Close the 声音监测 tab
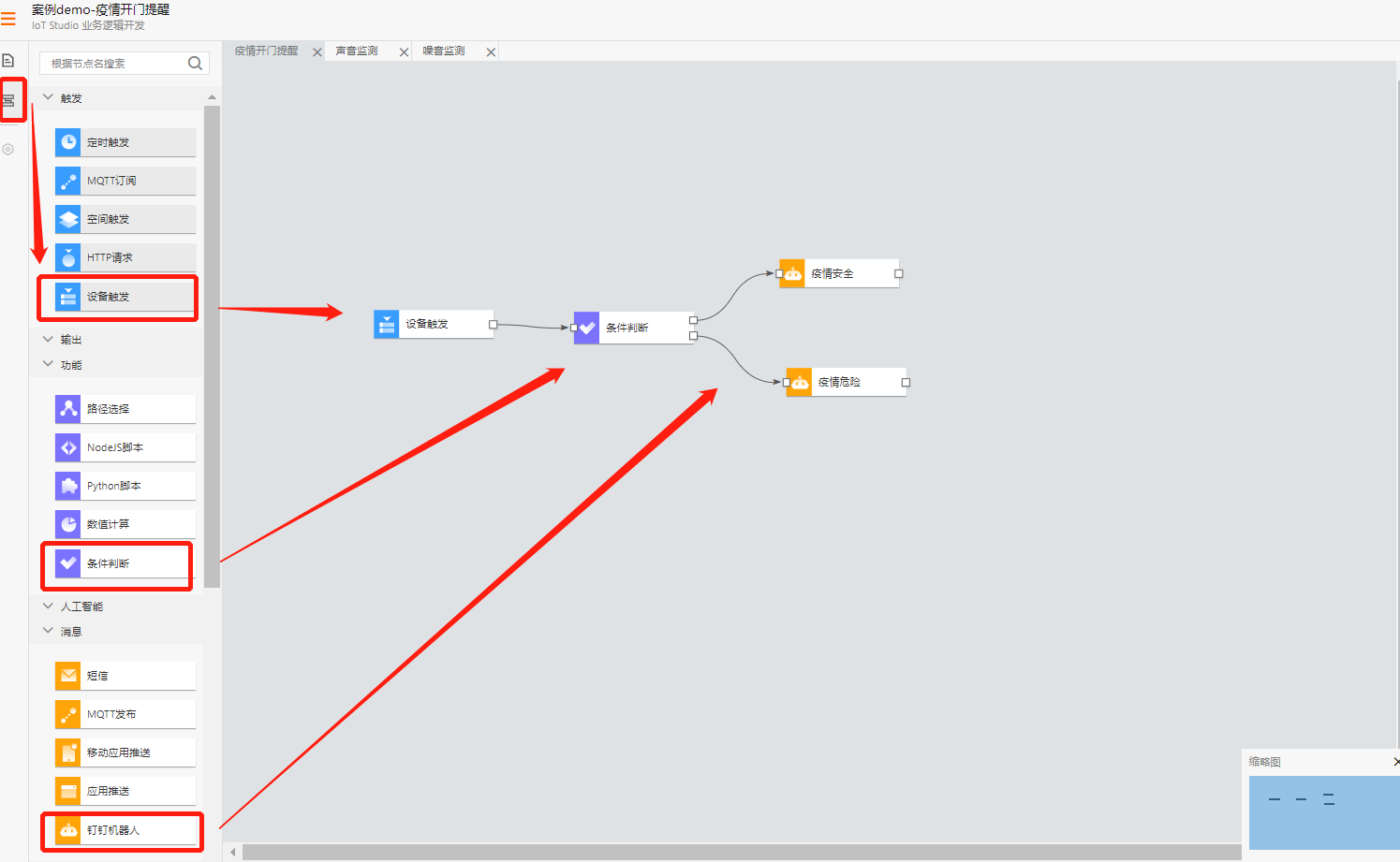 pyautogui.click(x=405, y=52)
